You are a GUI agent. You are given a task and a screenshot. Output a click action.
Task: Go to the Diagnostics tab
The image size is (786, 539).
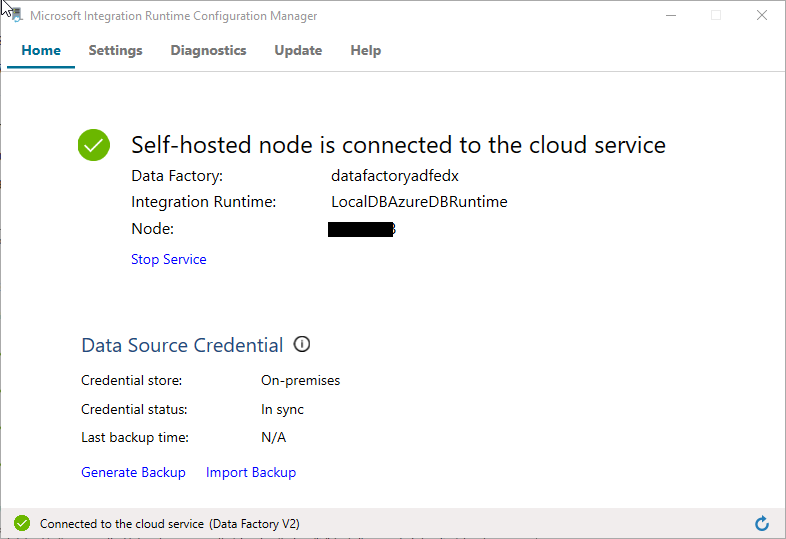click(208, 50)
